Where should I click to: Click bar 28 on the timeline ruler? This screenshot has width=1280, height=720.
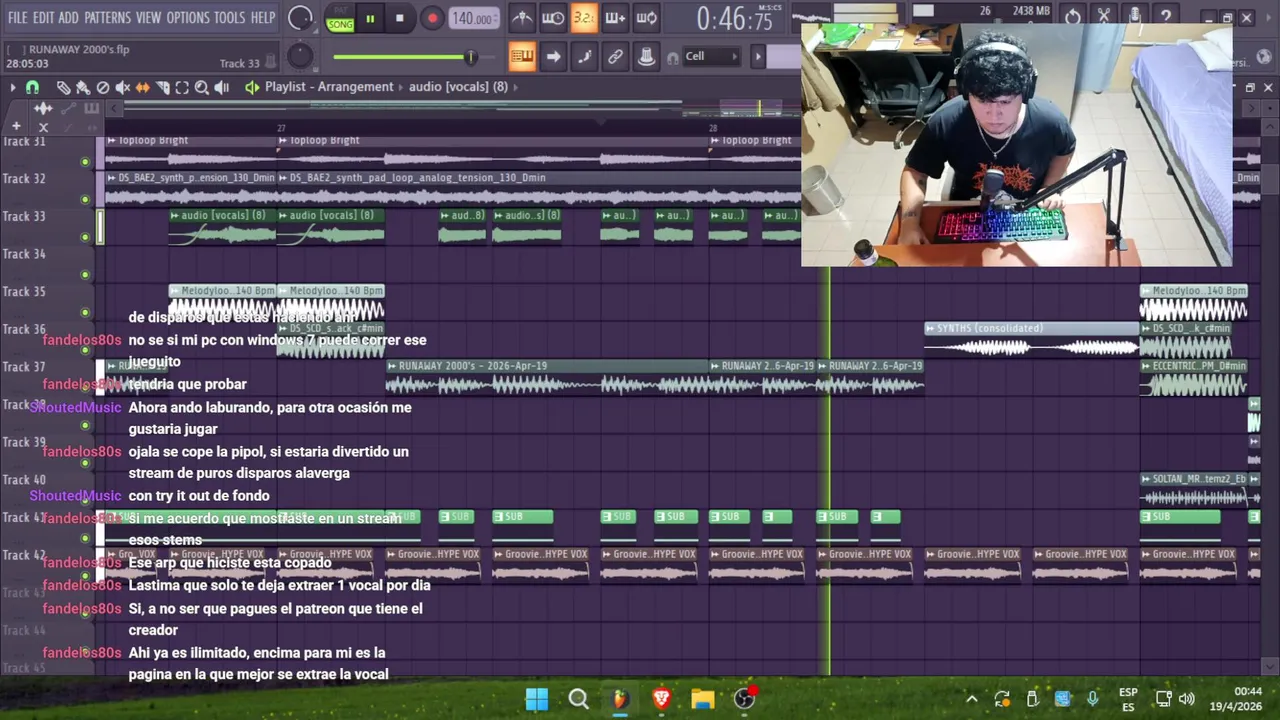[x=713, y=128]
